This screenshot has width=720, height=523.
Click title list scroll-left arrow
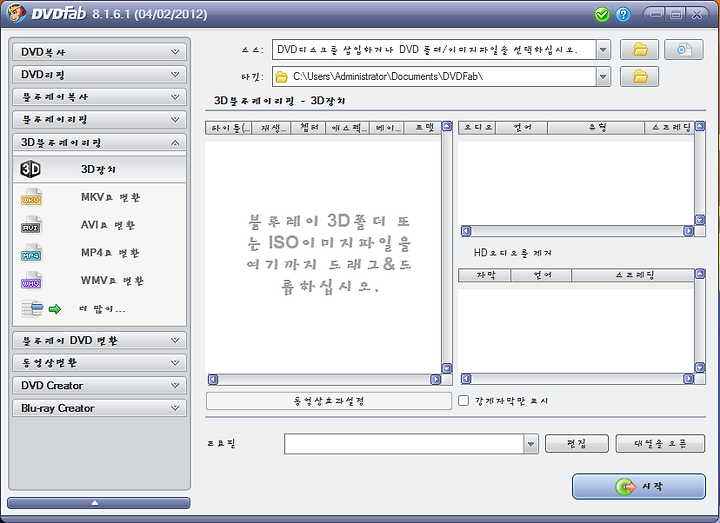(x=213, y=379)
